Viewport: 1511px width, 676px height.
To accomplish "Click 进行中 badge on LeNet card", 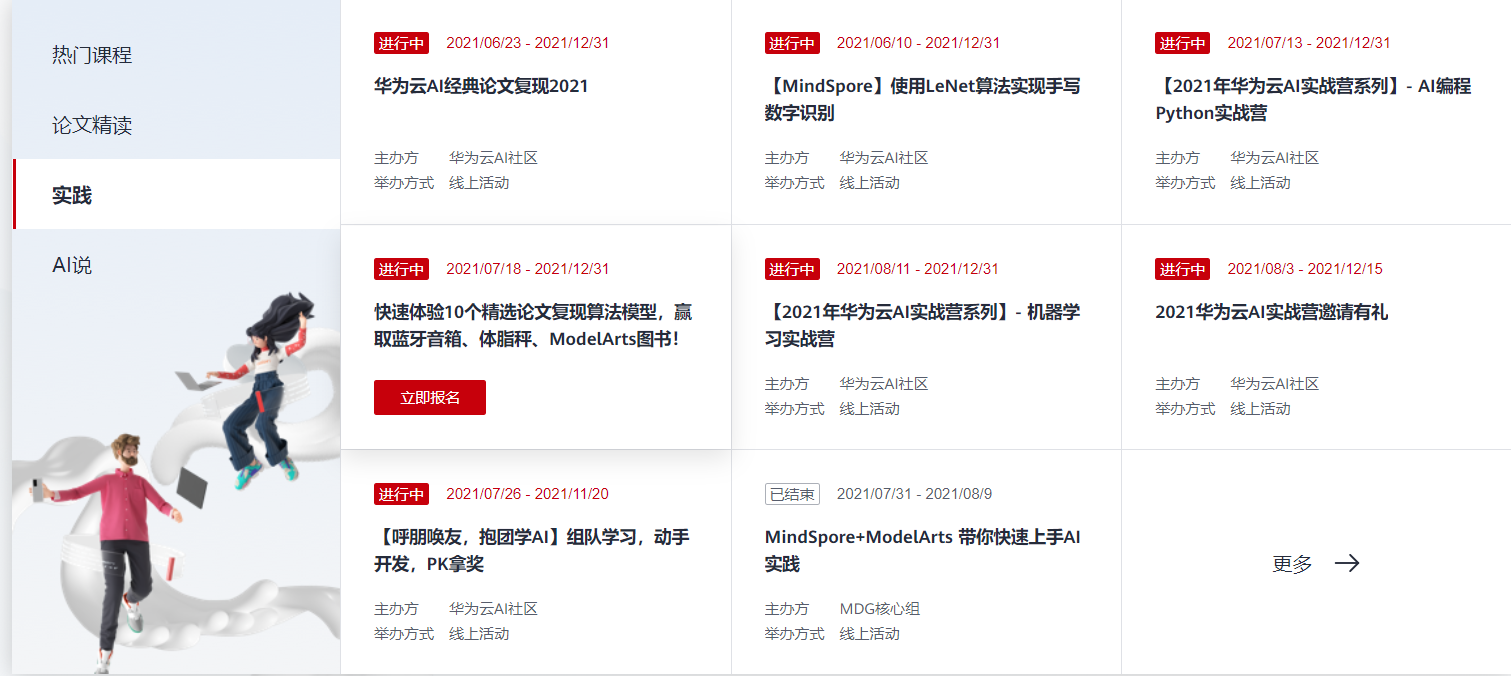I will [x=792, y=43].
